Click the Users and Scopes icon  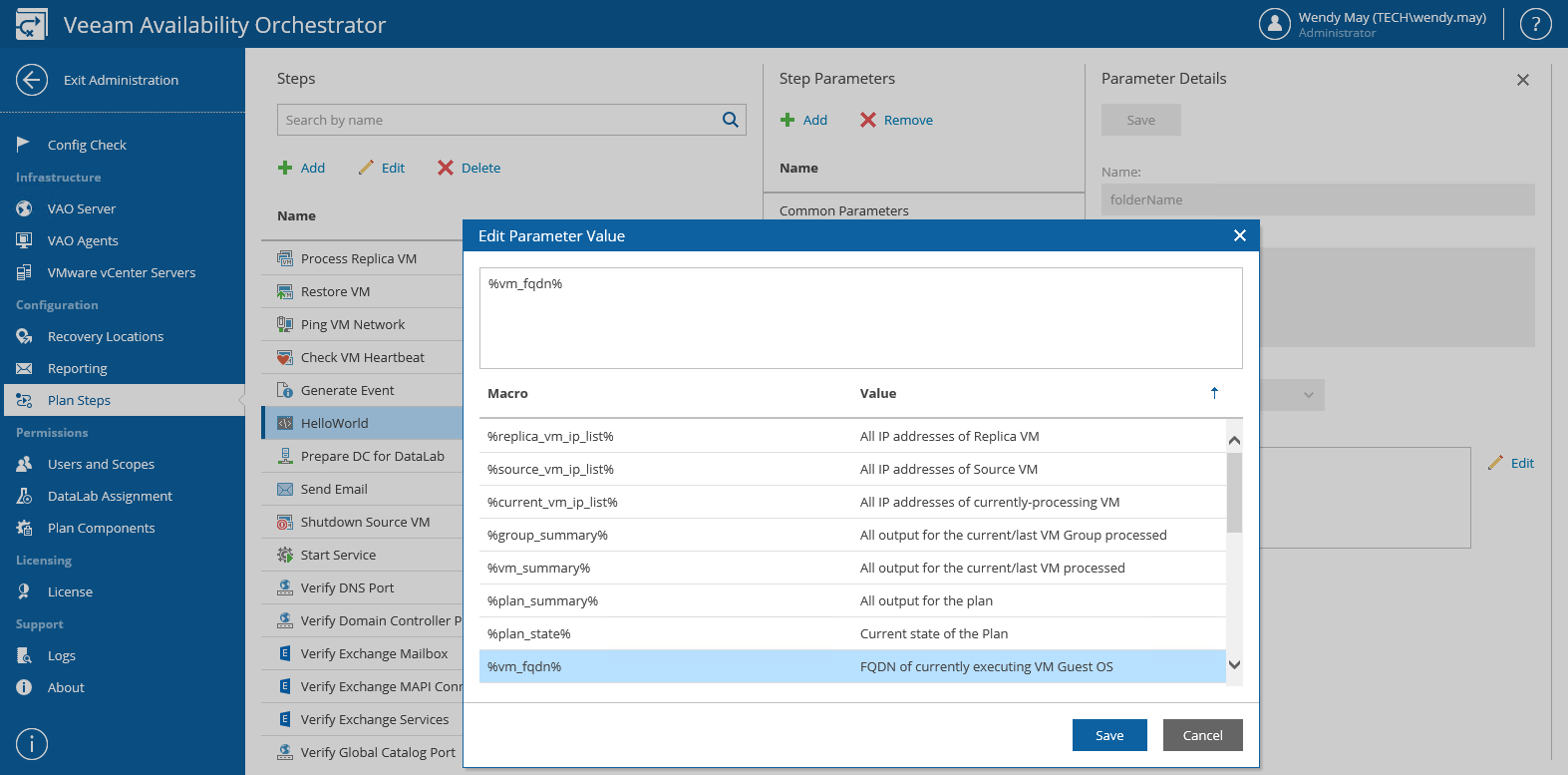[24, 464]
